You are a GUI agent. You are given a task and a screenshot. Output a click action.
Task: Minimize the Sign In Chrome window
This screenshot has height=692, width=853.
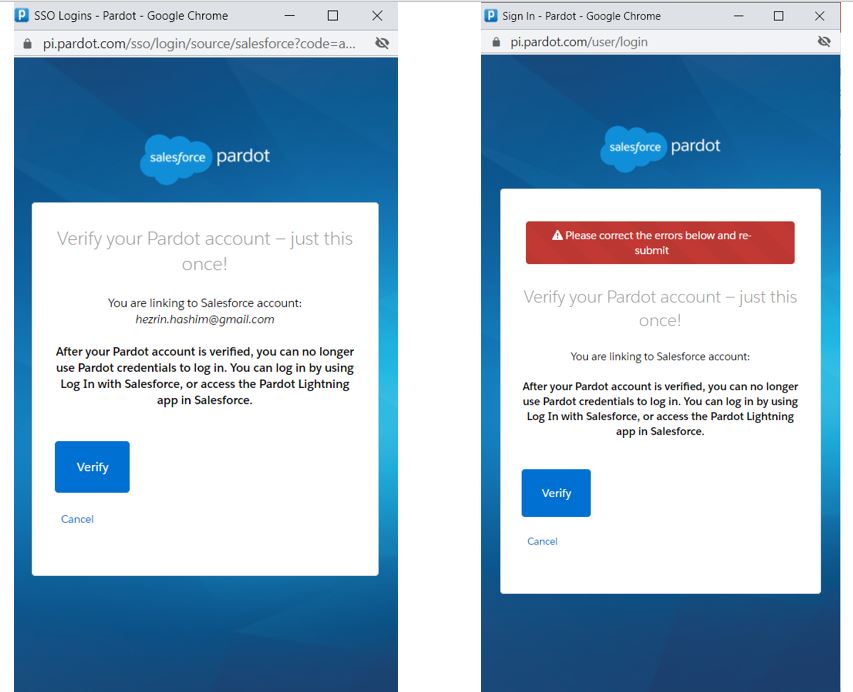738,16
